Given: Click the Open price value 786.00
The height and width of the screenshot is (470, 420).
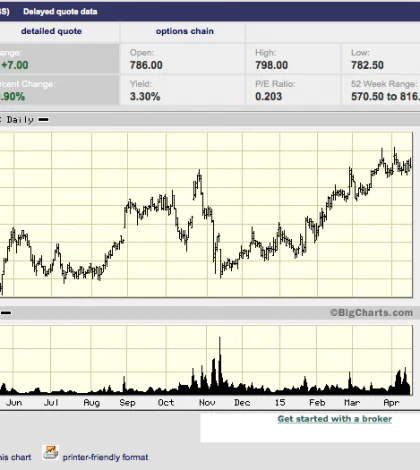Looking at the screenshot, I should tap(146, 65).
